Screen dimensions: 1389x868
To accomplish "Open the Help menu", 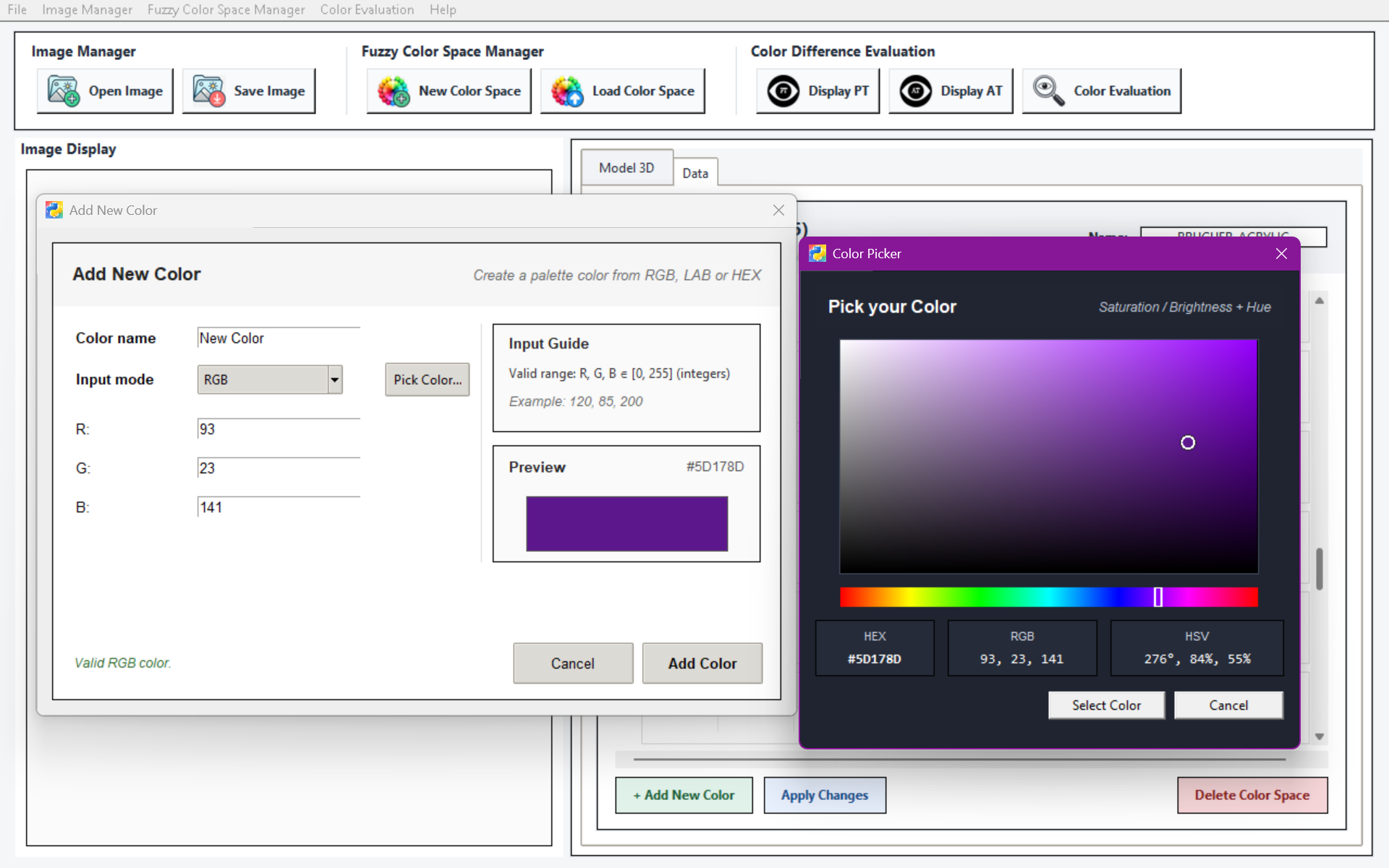I will pos(443,9).
